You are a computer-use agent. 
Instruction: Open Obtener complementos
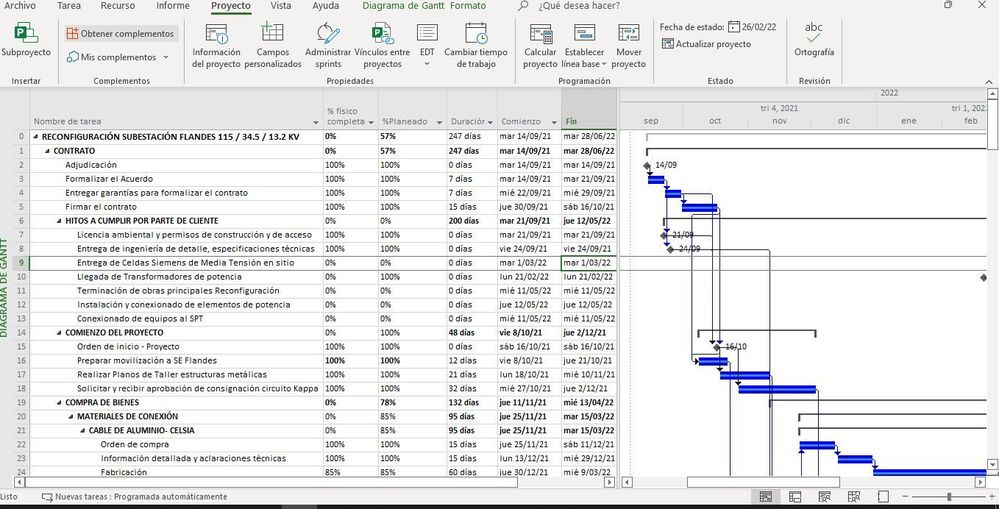[121, 33]
